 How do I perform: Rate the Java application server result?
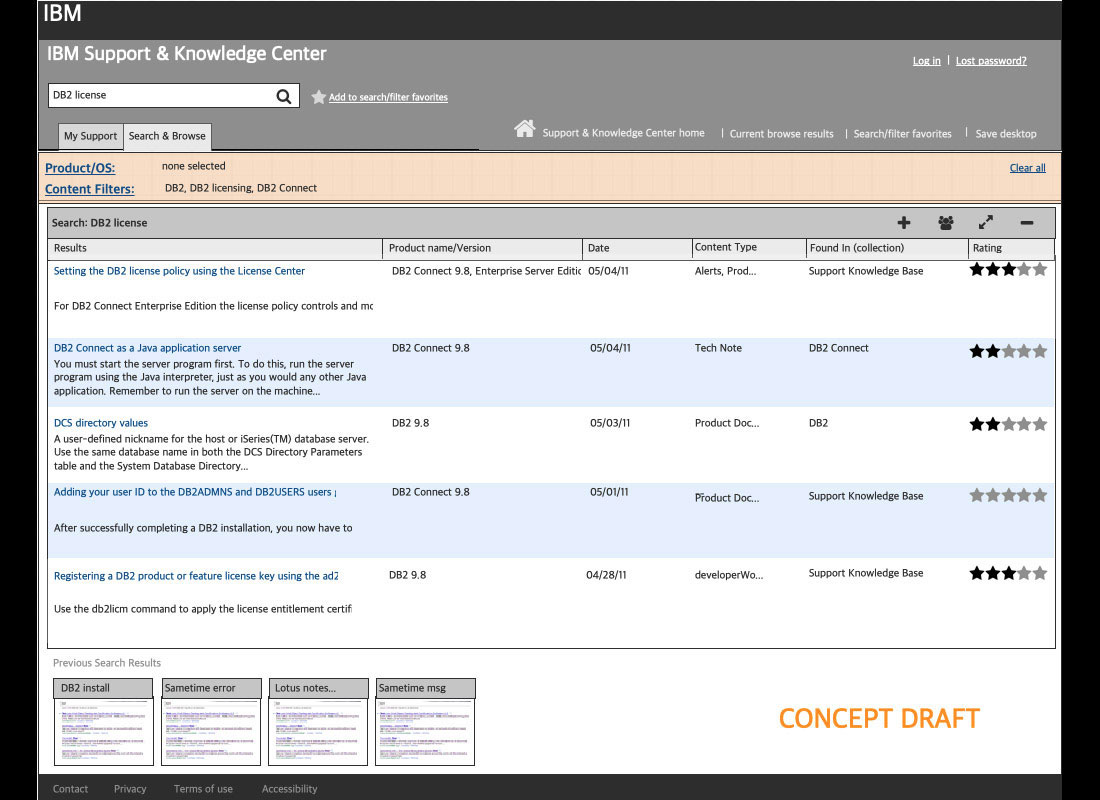click(x=1008, y=351)
